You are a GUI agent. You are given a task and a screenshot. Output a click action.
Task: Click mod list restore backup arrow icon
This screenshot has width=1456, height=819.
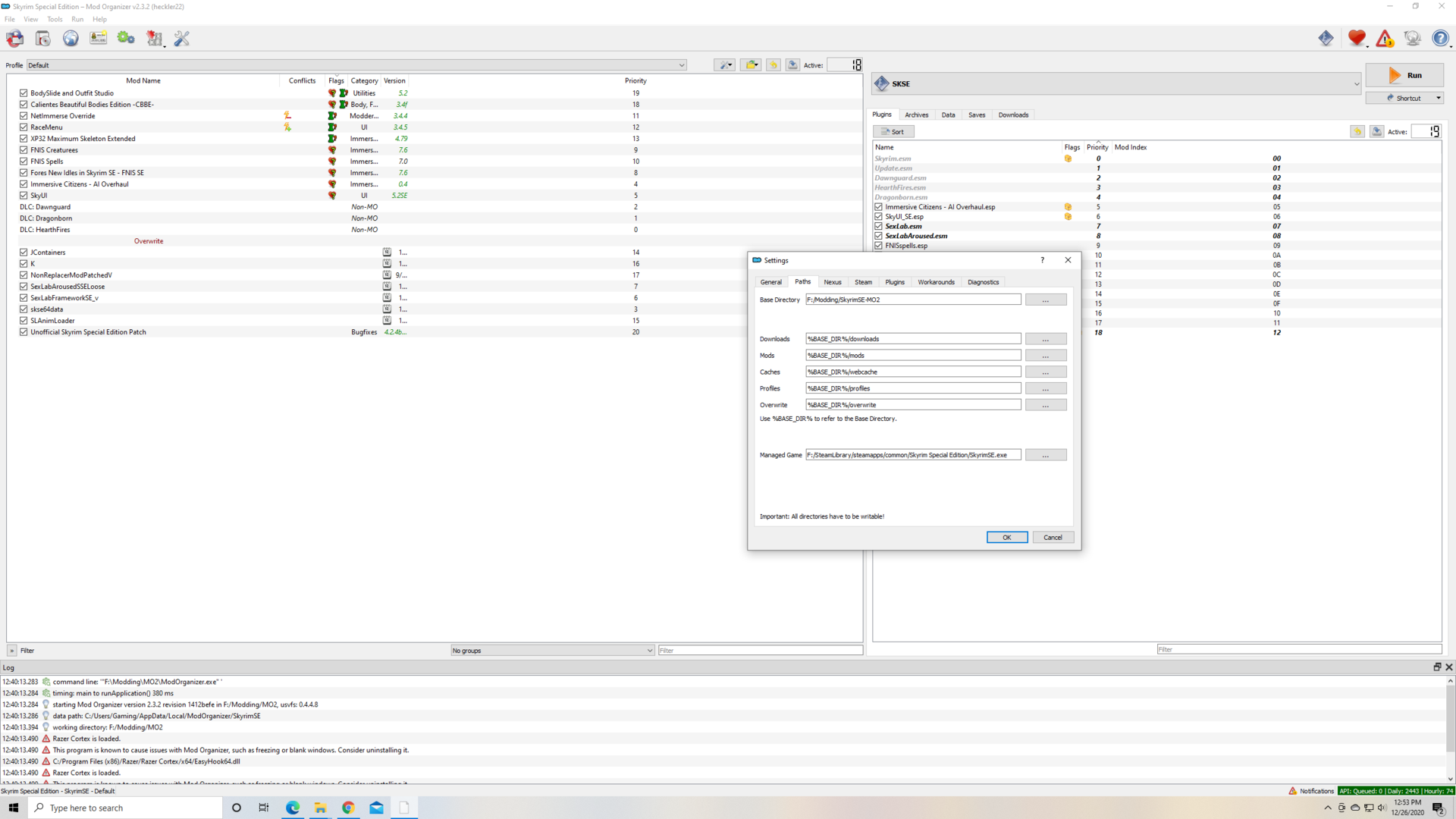(x=773, y=65)
